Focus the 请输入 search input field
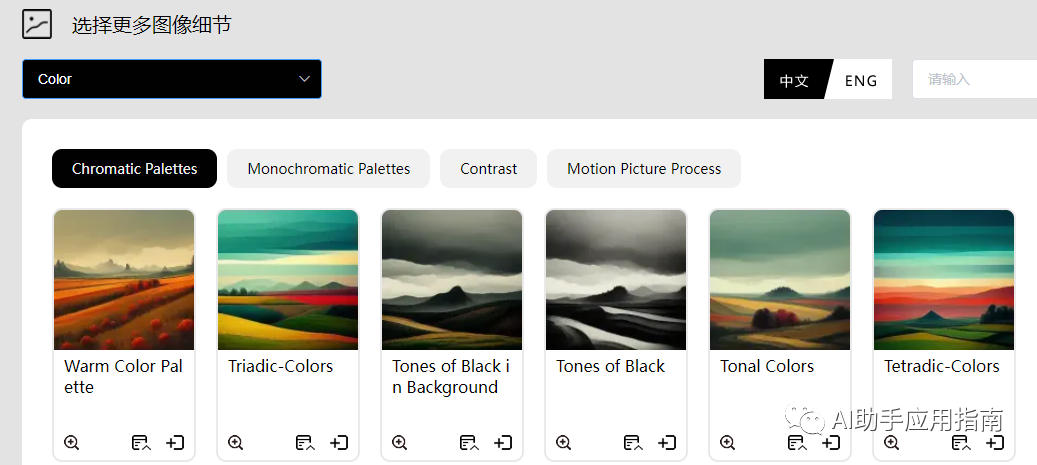 coord(975,79)
